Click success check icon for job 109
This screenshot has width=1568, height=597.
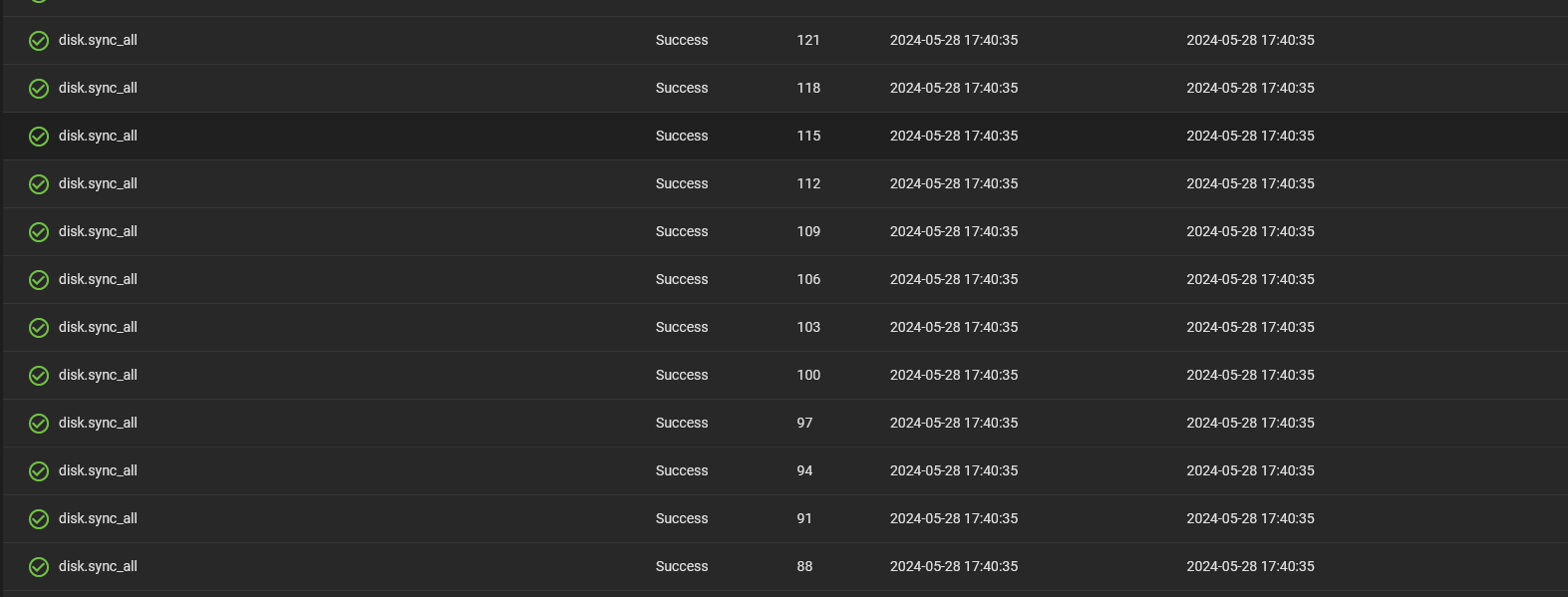(x=39, y=232)
